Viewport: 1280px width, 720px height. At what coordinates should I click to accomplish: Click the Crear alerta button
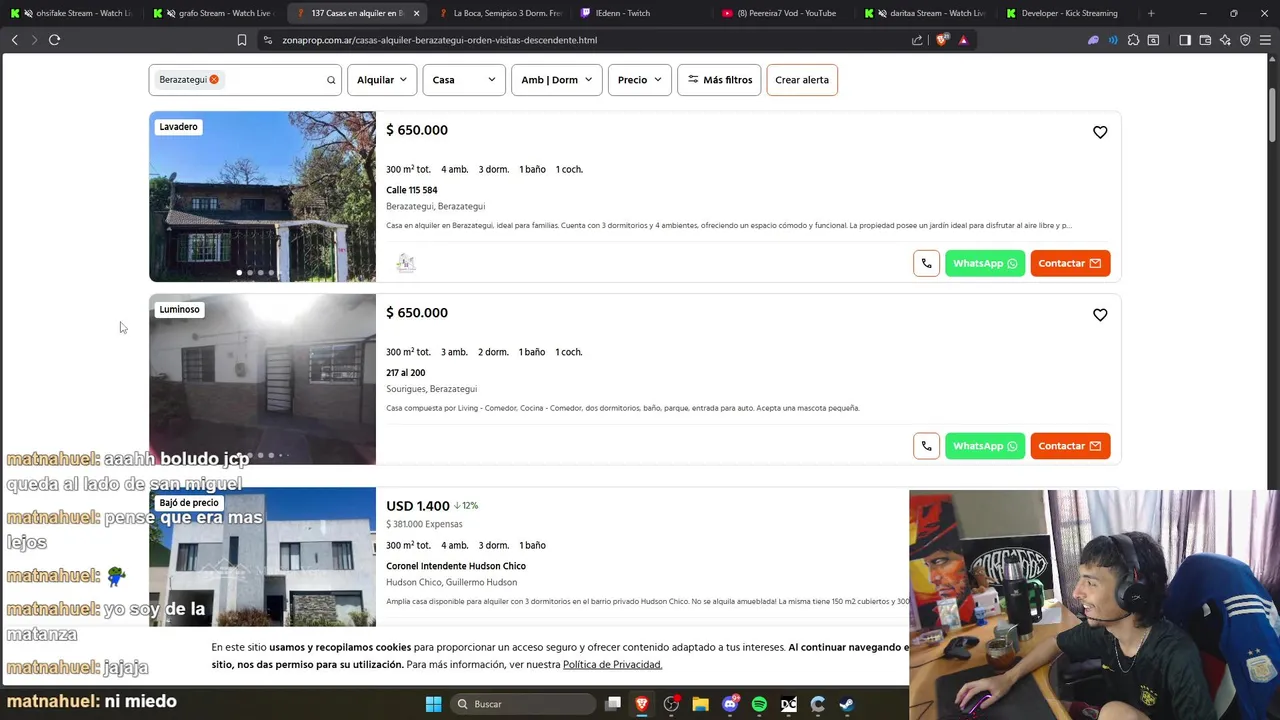(802, 80)
